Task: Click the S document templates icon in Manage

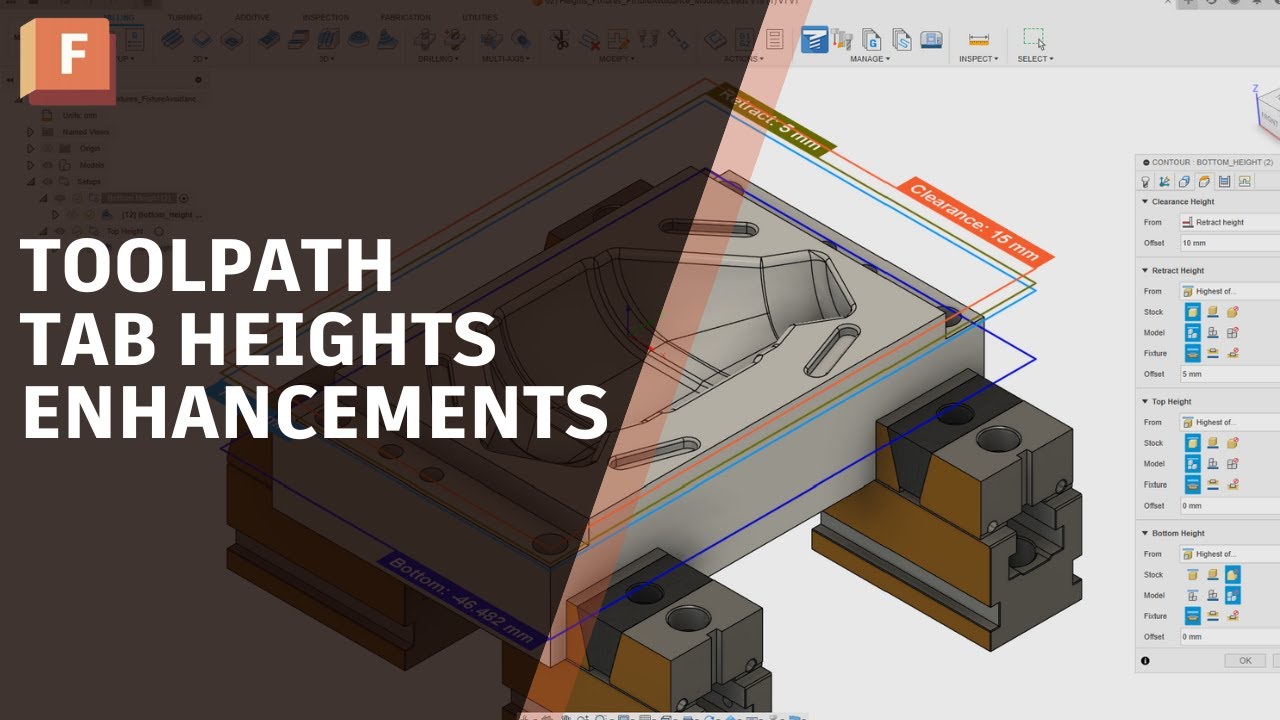Action: 901,40
